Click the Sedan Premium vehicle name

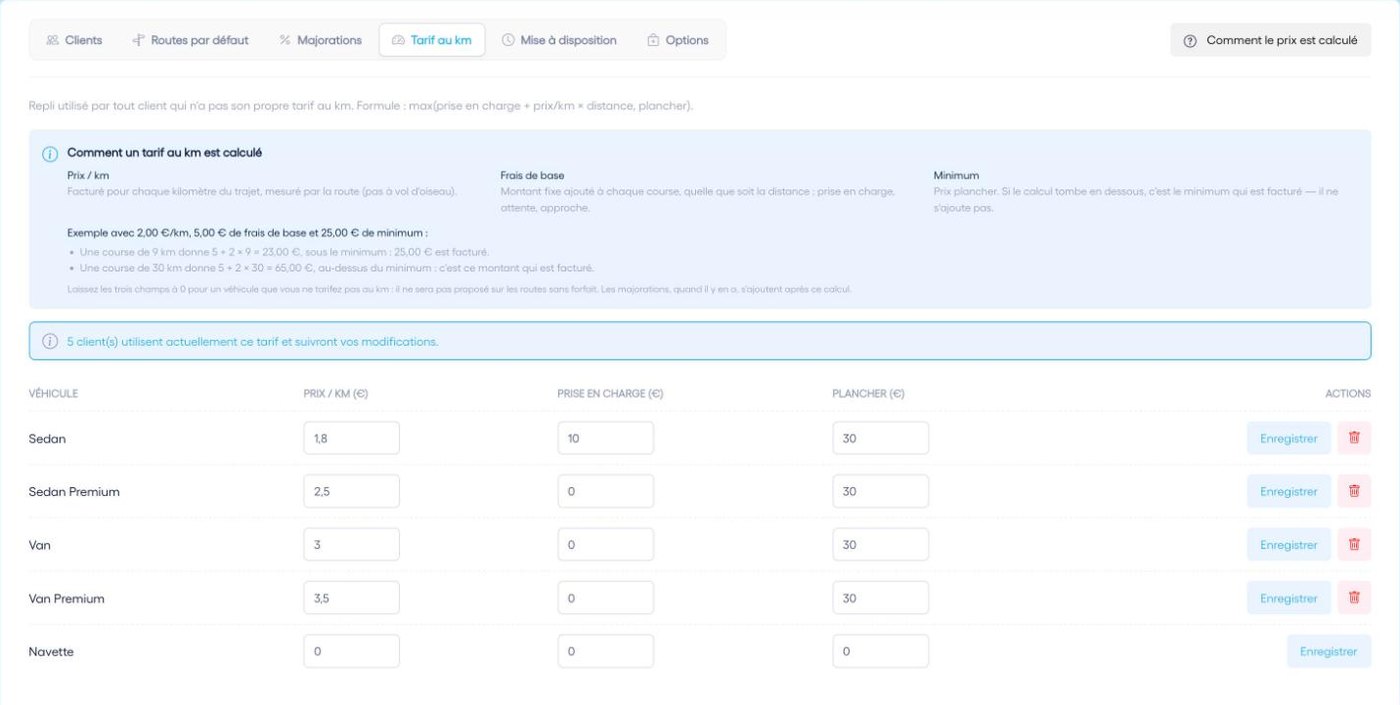click(74, 492)
